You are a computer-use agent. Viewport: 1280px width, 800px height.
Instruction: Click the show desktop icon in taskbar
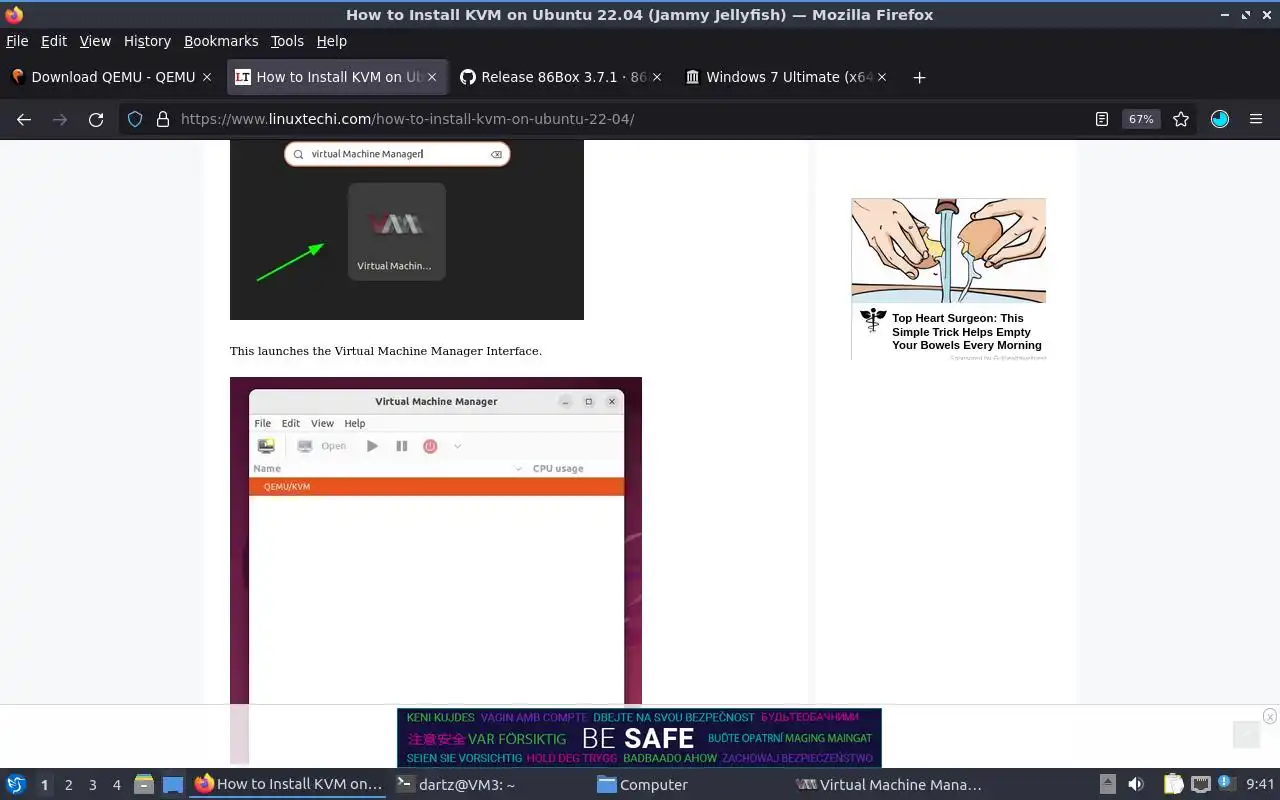(x=173, y=785)
